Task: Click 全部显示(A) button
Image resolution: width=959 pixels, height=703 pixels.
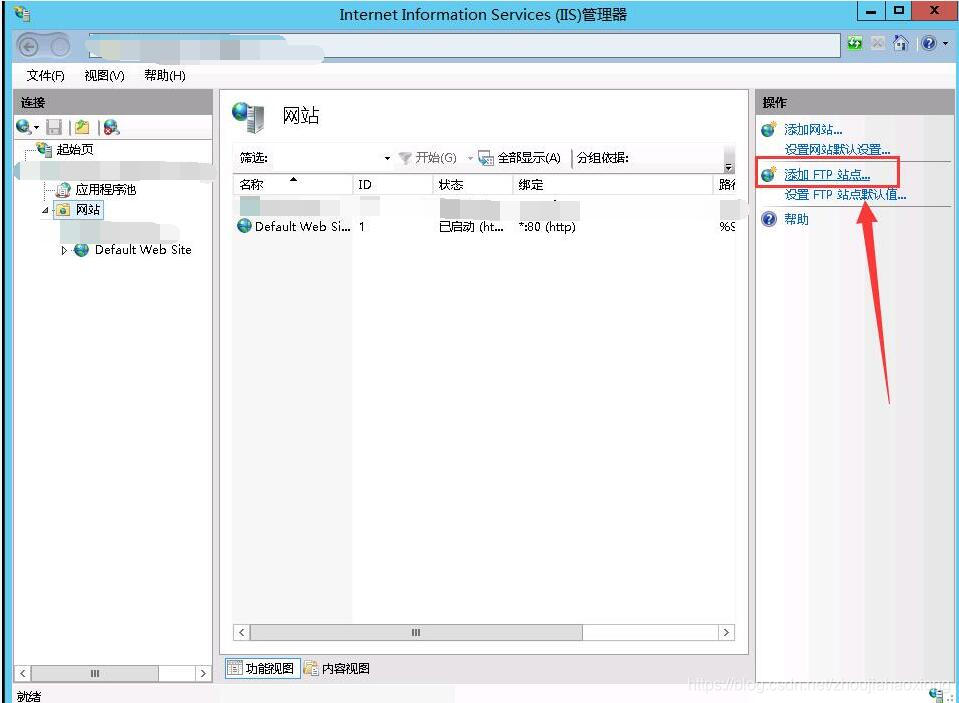Action: pyautogui.click(x=520, y=158)
